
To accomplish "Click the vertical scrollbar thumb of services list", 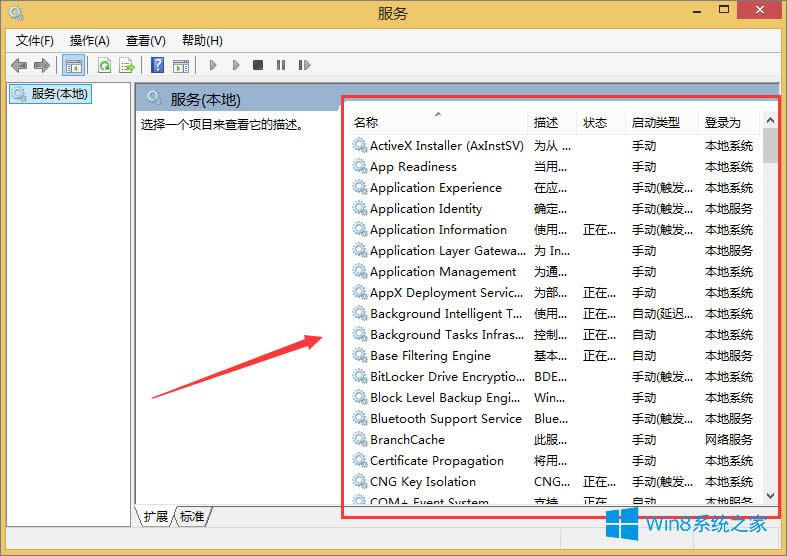I will coord(770,146).
